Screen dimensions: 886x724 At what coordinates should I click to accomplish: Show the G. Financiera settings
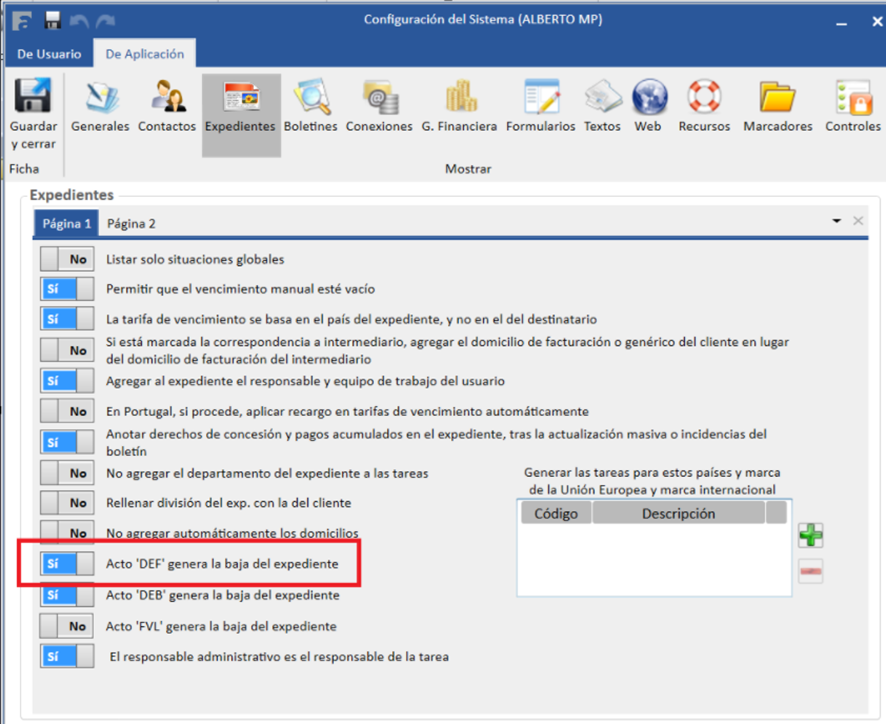(x=459, y=98)
